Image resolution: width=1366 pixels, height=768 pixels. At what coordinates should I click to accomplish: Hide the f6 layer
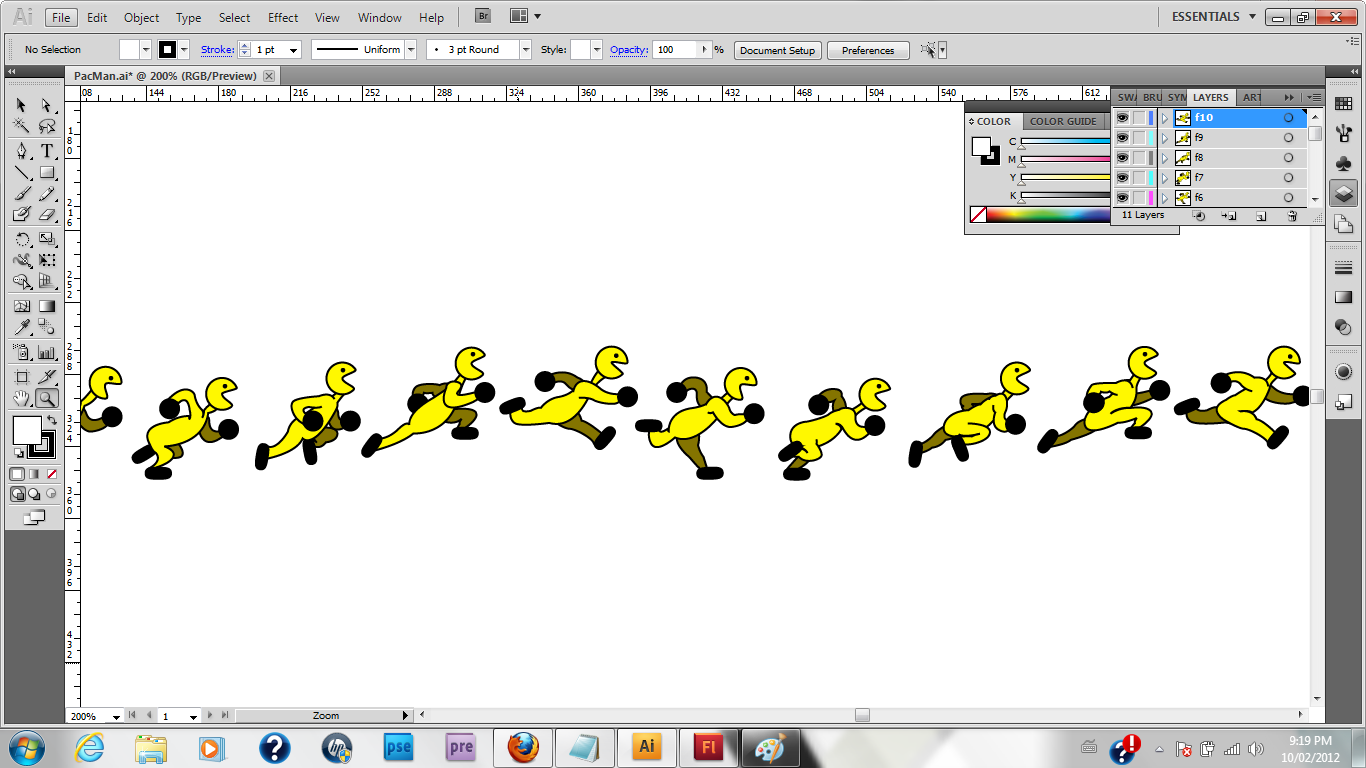(x=1123, y=197)
